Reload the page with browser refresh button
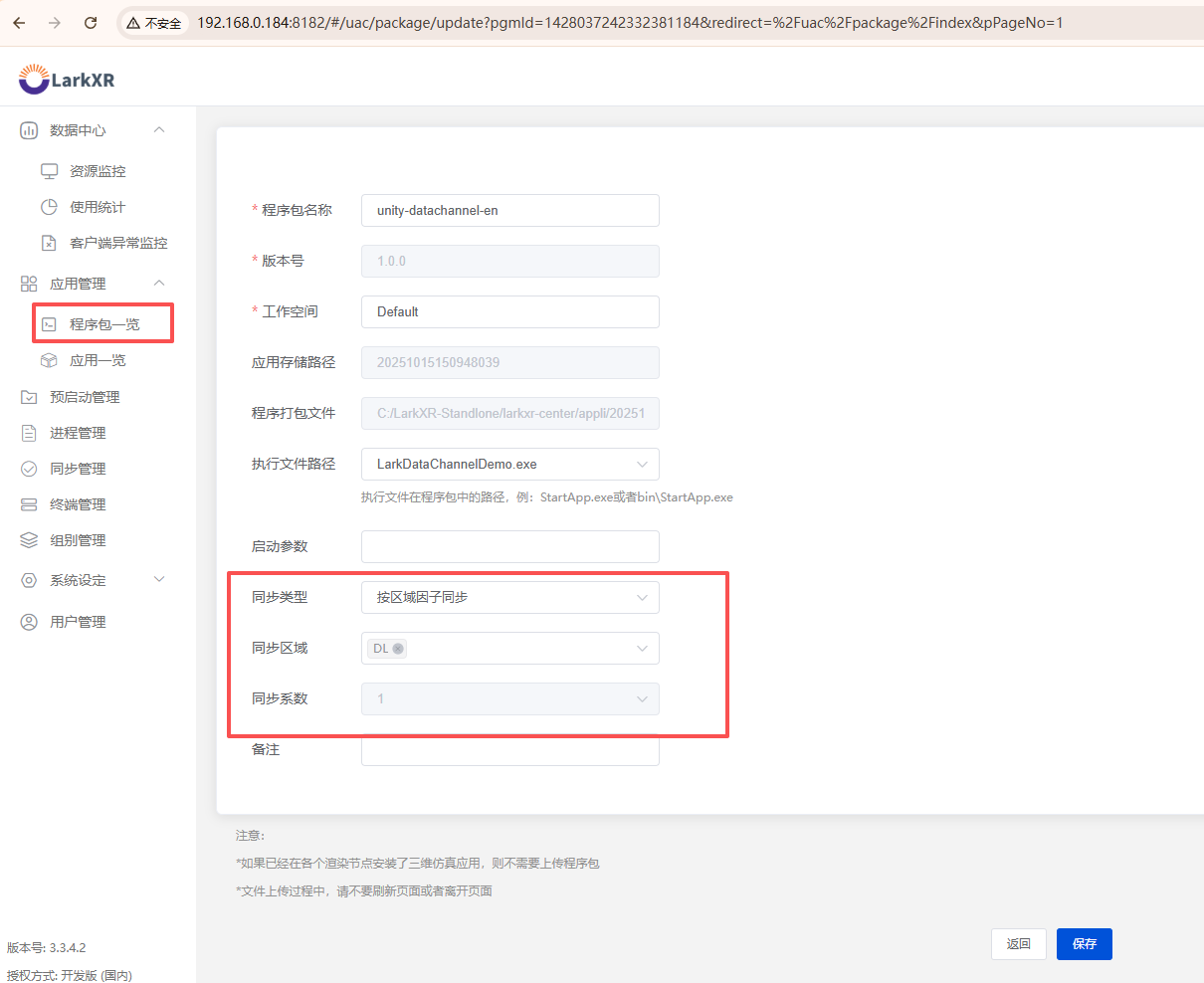Screen dimensions: 1204x983 click(91, 22)
